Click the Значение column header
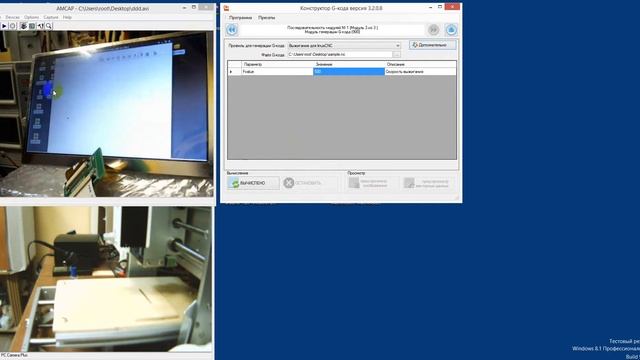 point(349,64)
